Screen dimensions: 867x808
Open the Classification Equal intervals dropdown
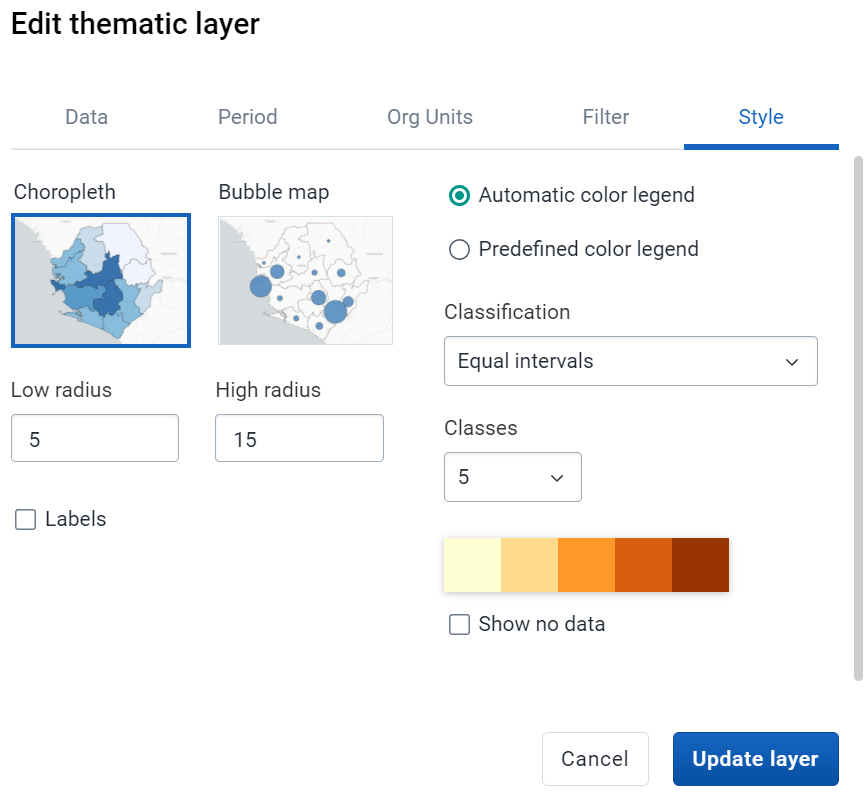[631, 361]
